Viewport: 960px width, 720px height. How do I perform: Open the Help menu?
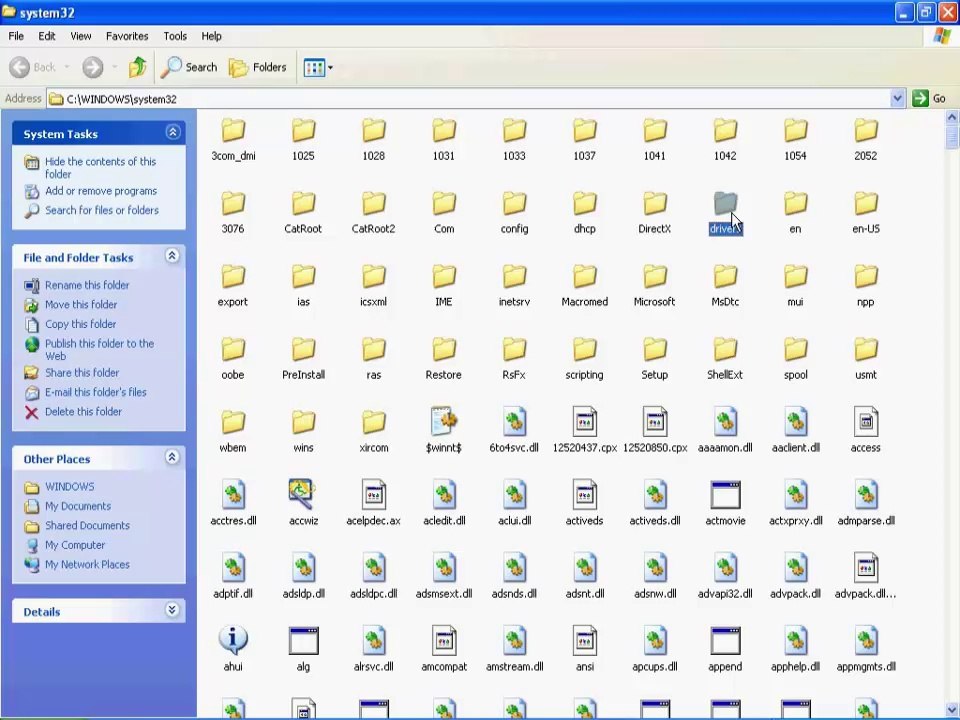(211, 36)
